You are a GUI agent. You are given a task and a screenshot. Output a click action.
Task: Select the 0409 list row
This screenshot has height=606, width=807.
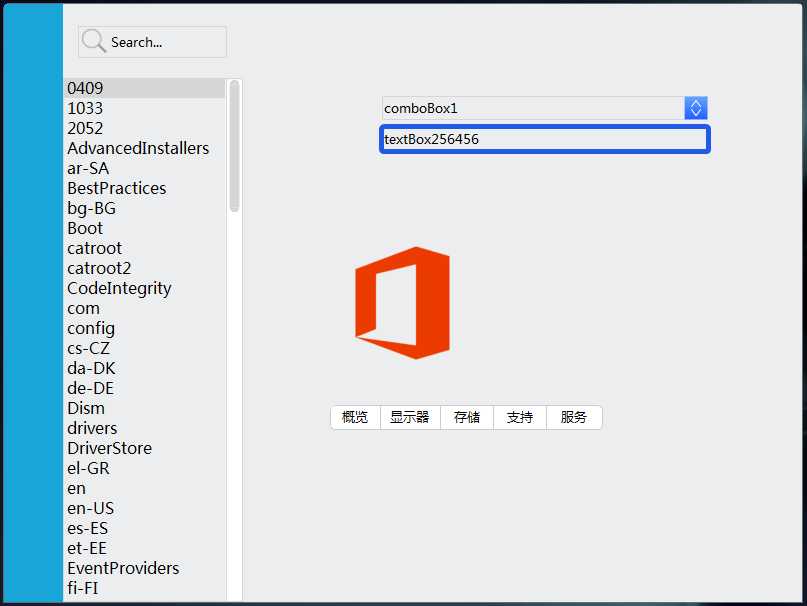pyautogui.click(x=145, y=88)
